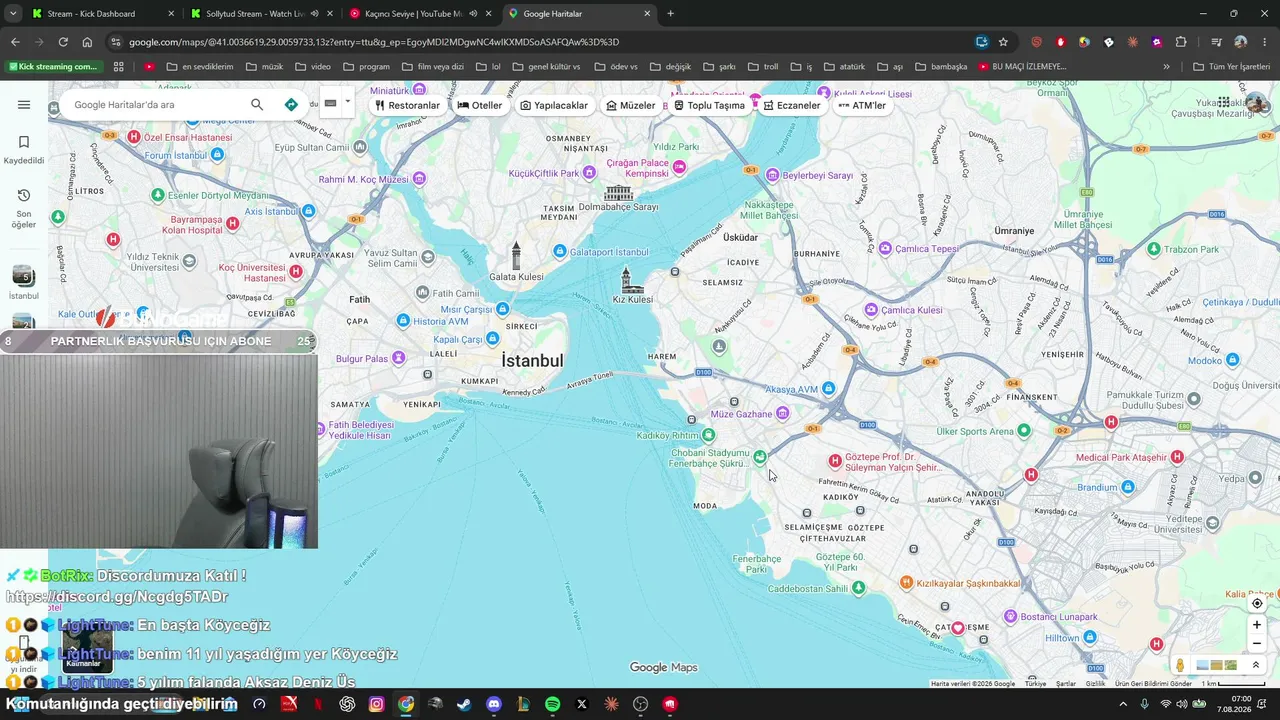This screenshot has height=720, width=1280.
Task: Click the Galata Kulesi landmark icon
Action: 516,255
